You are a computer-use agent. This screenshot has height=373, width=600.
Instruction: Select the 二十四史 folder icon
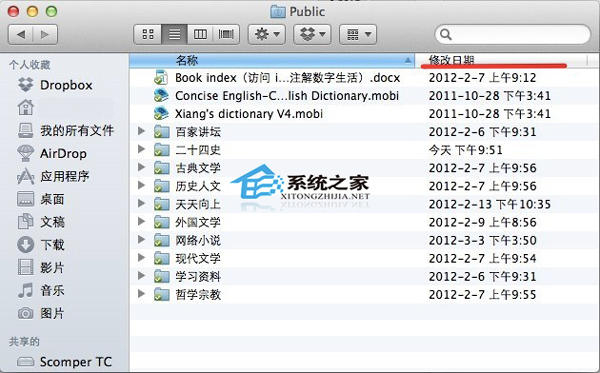point(161,150)
